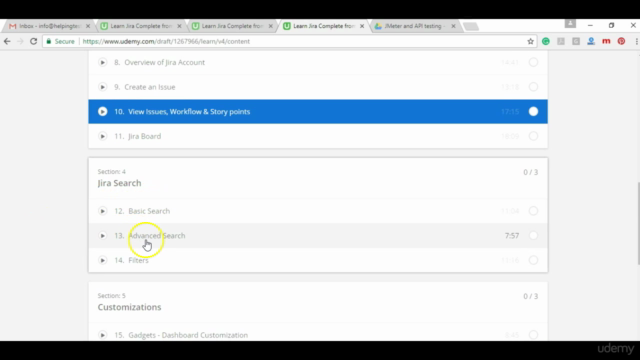The height and width of the screenshot is (360, 640).
Task: Click the page vertical scrollbar thumb
Action: [638, 224]
